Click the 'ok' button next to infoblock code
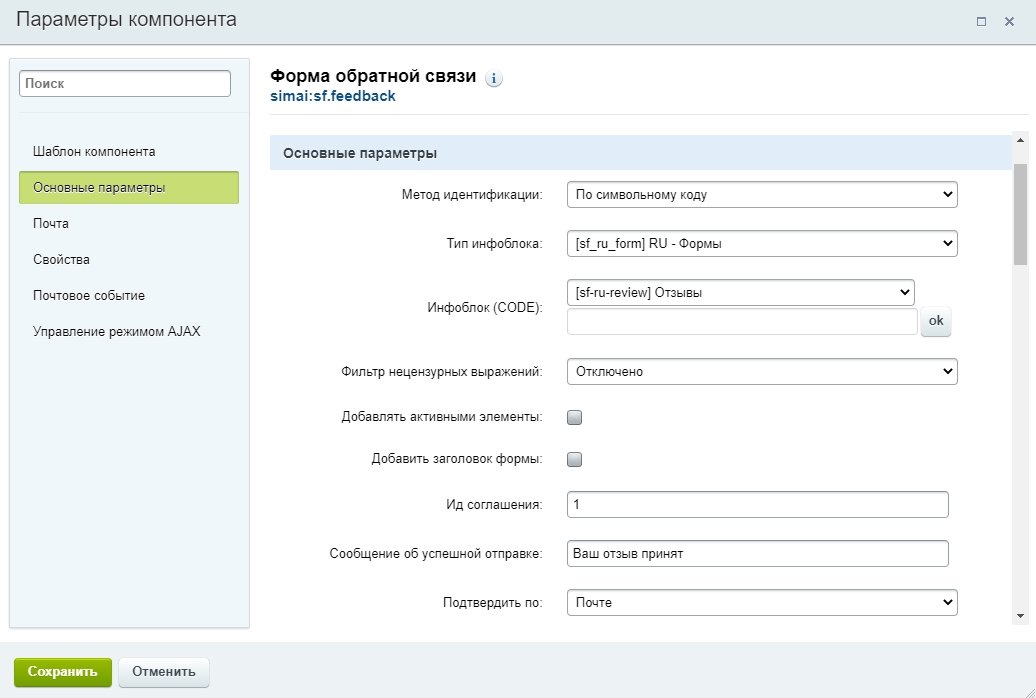This screenshot has width=1036, height=698. click(936, 321)
